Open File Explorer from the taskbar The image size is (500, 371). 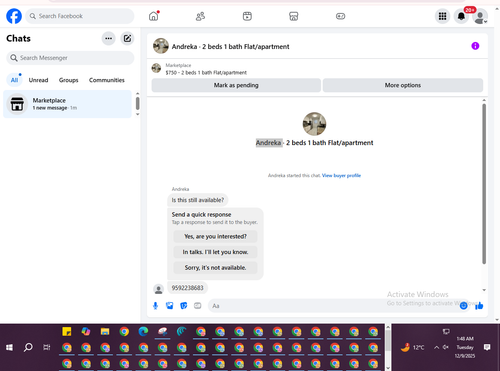point(105,332)
